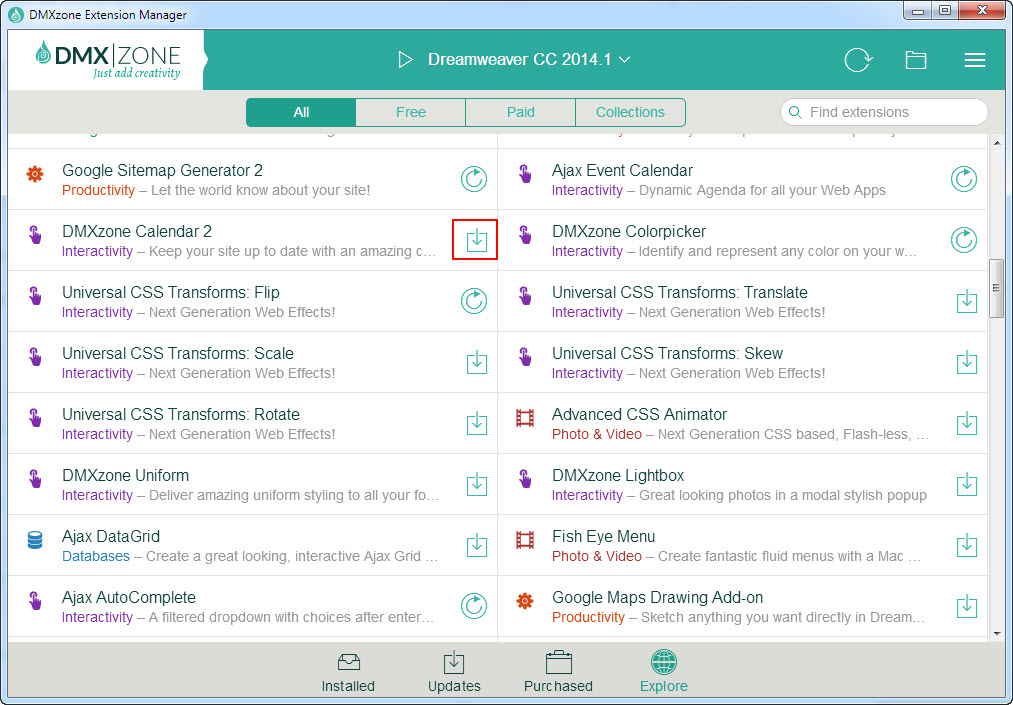
Task: Select the Universal CSS Transforms: Skew title
Action: [x=667, y=353]
